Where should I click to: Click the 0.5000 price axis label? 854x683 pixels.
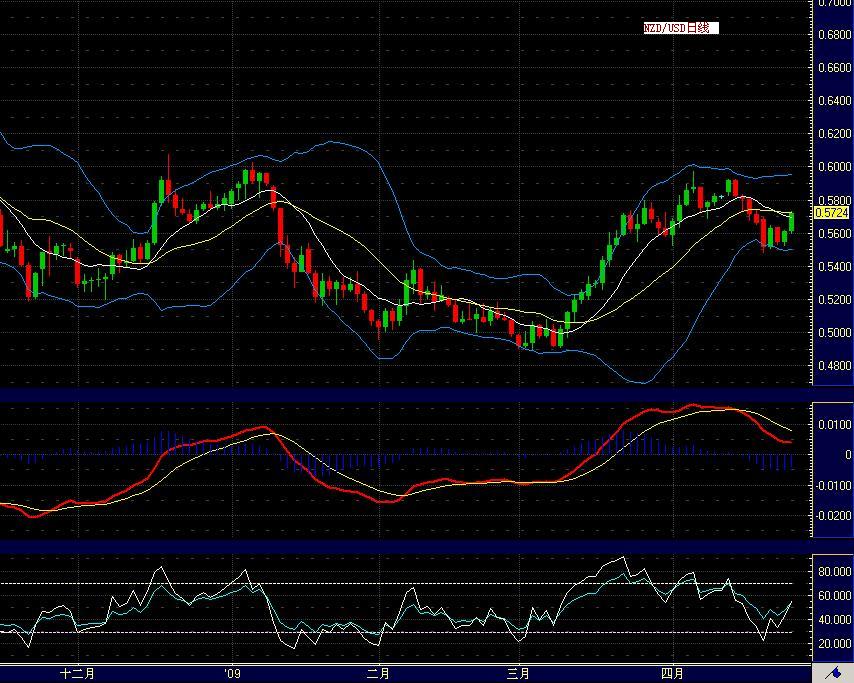click(x=834, y=333)
